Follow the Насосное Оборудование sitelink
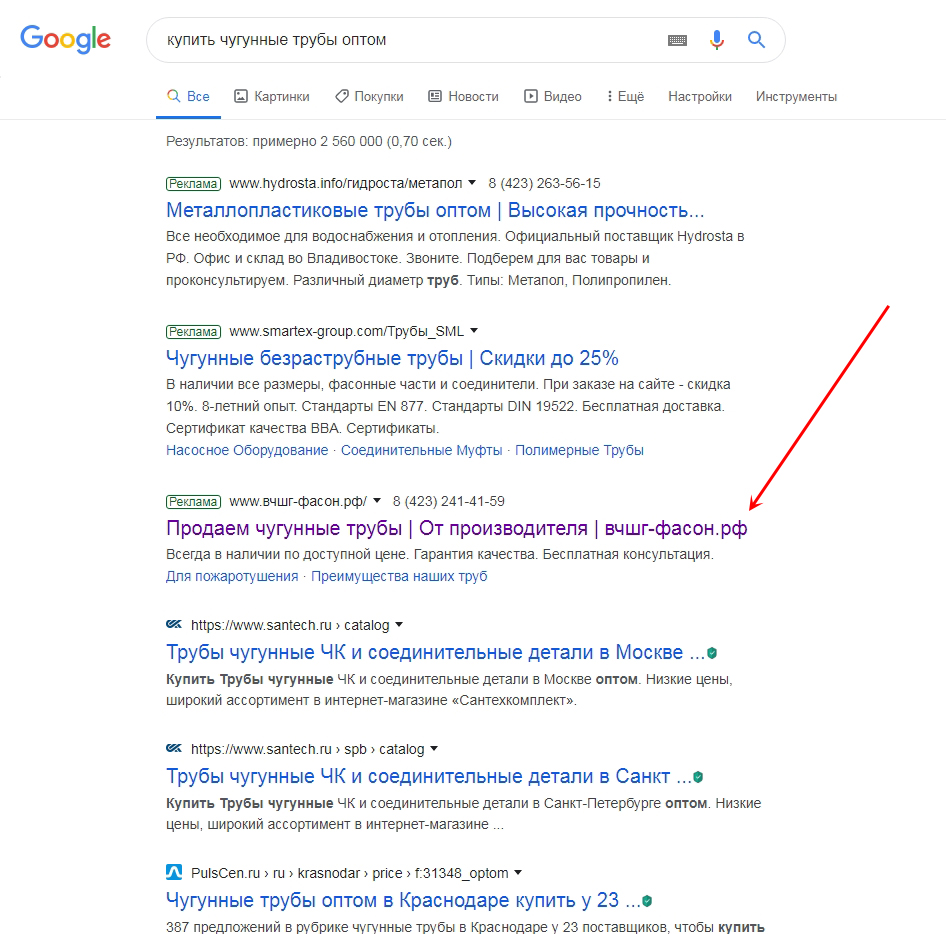The width and height of the screenshot is (946, 934). pos(247,450)
